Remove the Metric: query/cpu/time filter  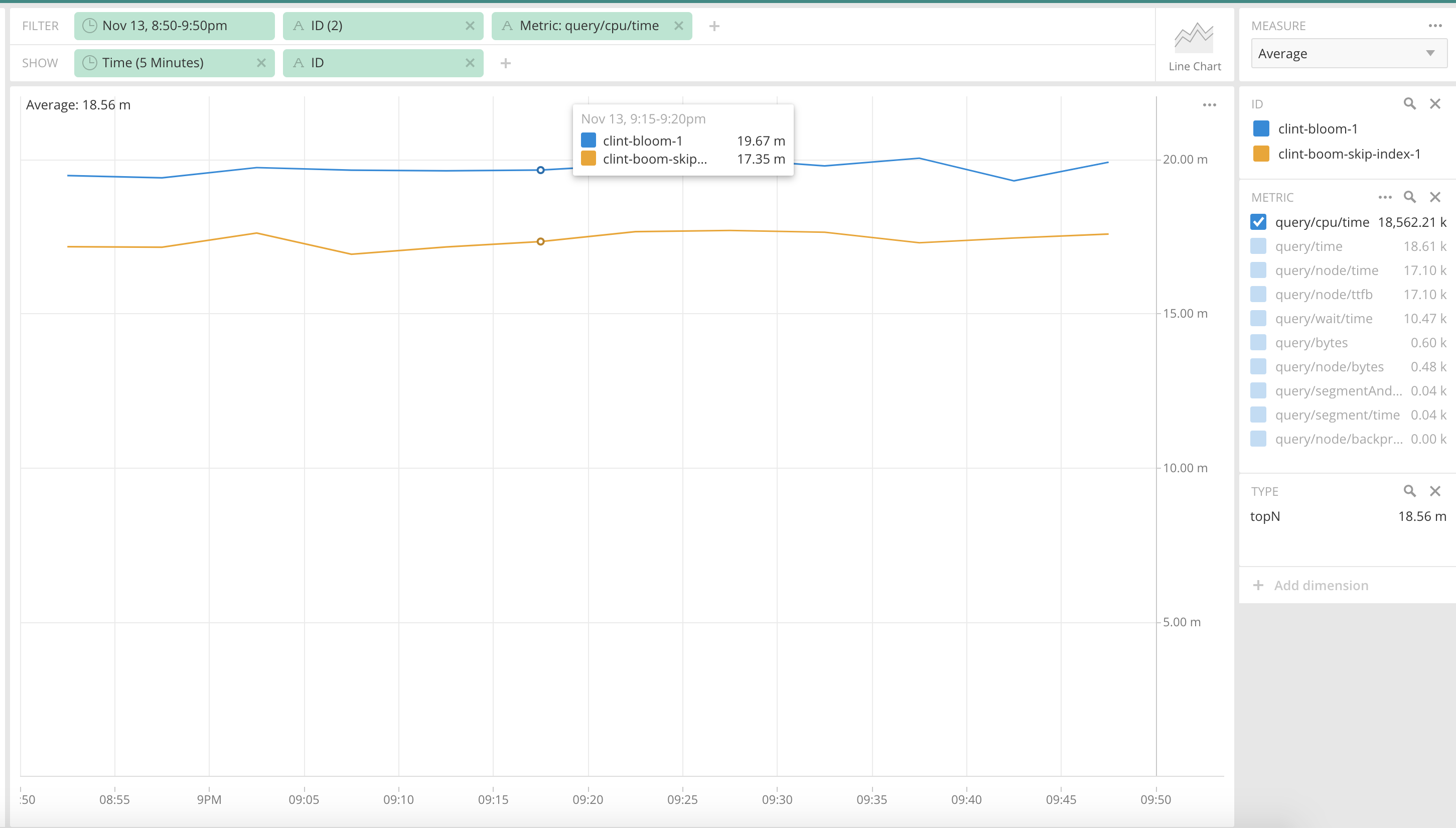[678, 26]
